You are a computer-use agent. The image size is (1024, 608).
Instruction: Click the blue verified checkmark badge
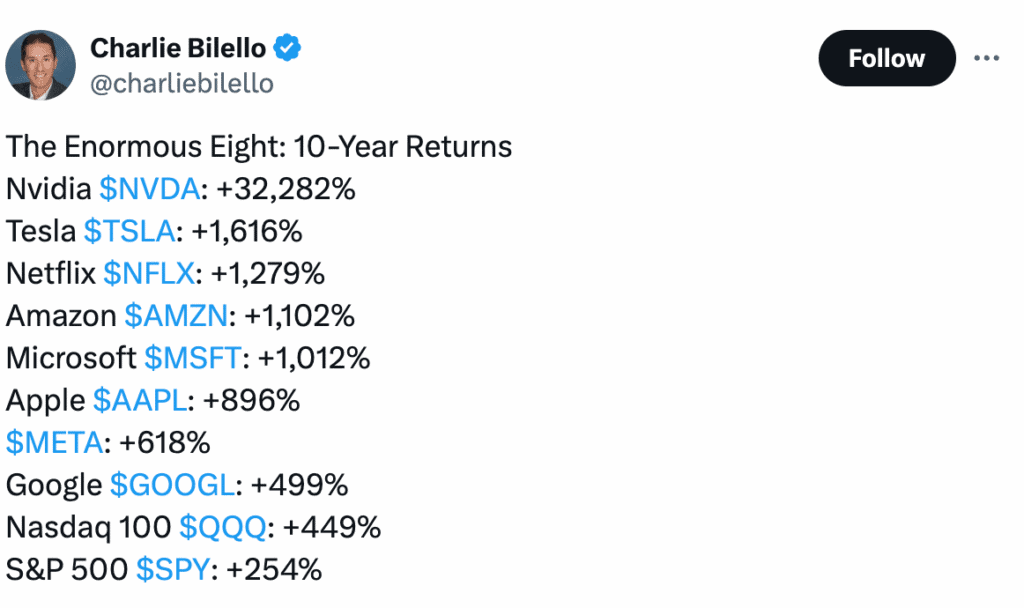coord(287,48)
